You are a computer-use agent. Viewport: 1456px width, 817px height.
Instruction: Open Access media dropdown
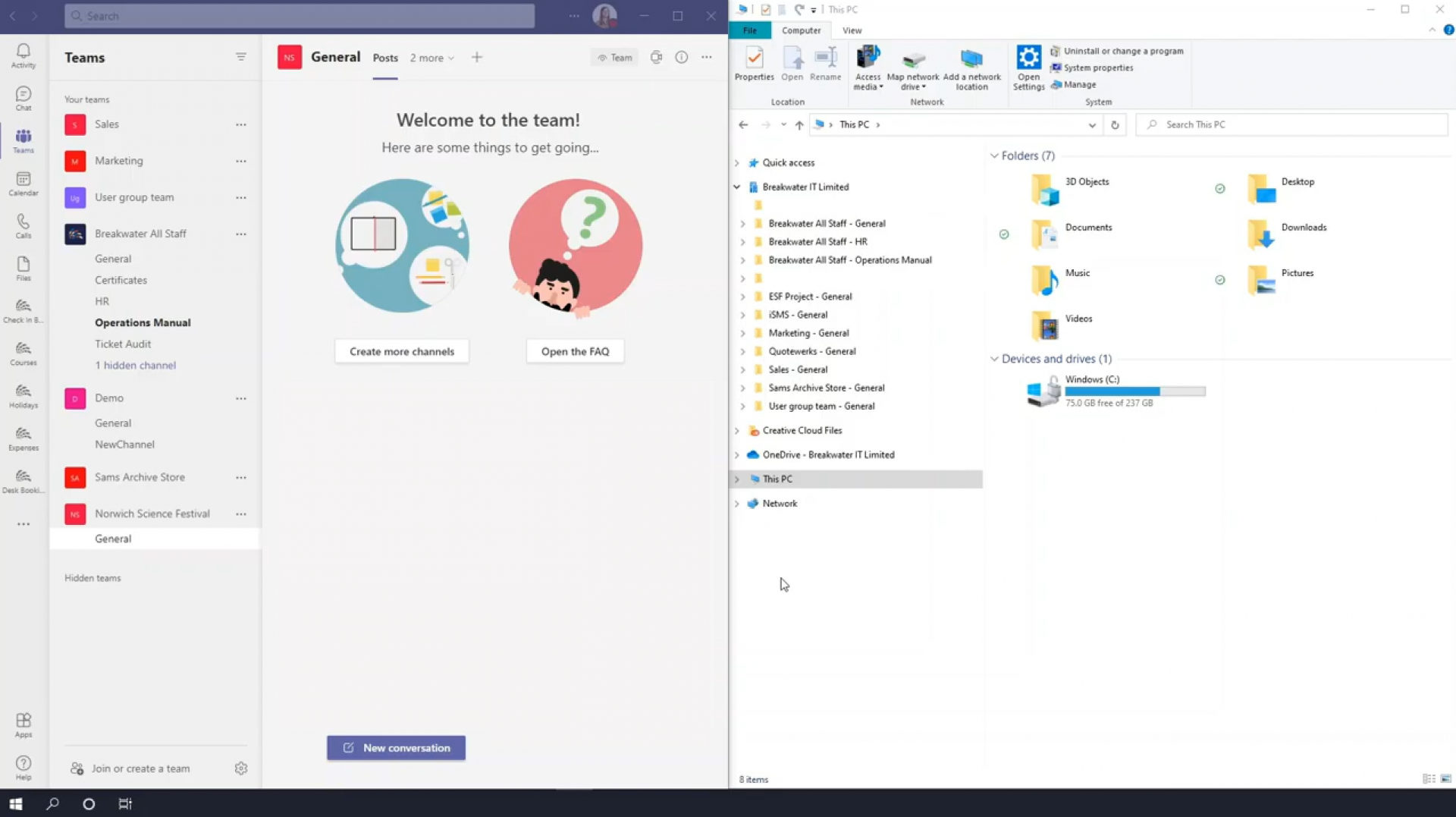tap(868, 68)
